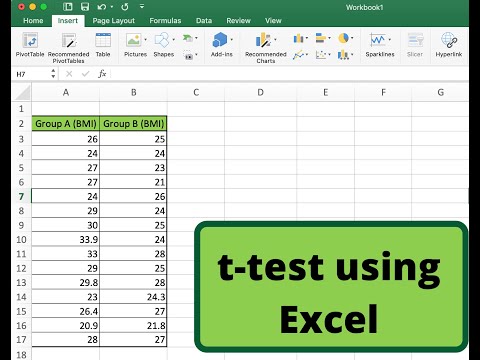Insert a combo chart
Viewport: 480px width, 360px height.
point(343,54)
